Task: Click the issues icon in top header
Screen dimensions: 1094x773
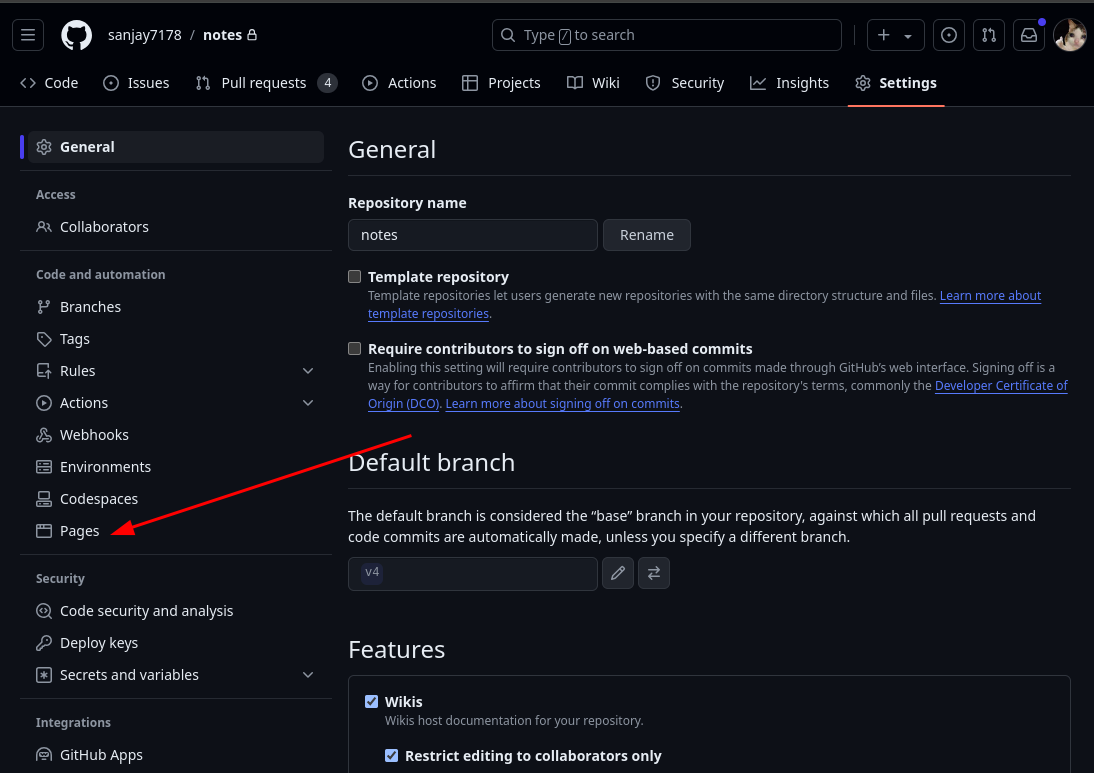Action: point(948,35)
